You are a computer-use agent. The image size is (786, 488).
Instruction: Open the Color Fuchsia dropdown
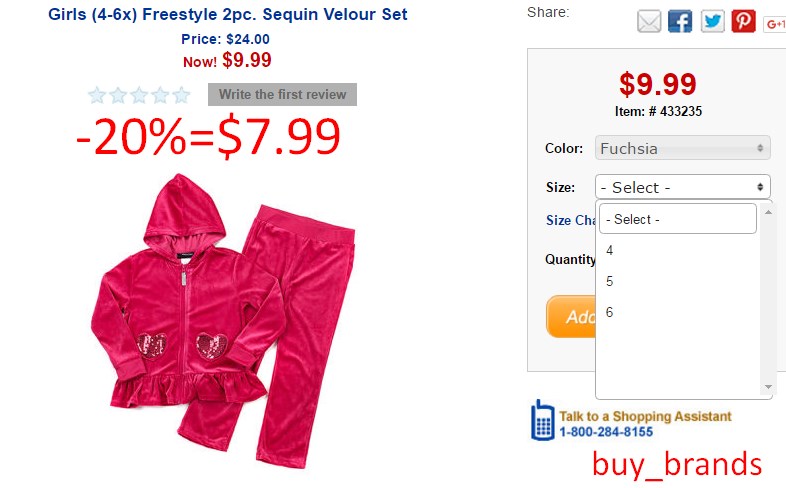click(683, 148)
